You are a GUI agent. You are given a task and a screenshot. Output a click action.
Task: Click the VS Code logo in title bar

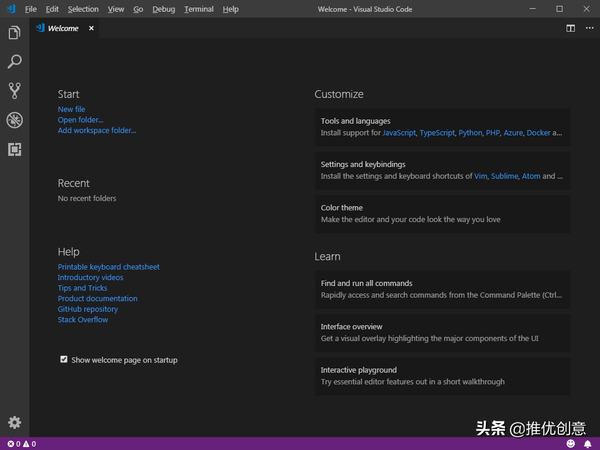[11, 9]
